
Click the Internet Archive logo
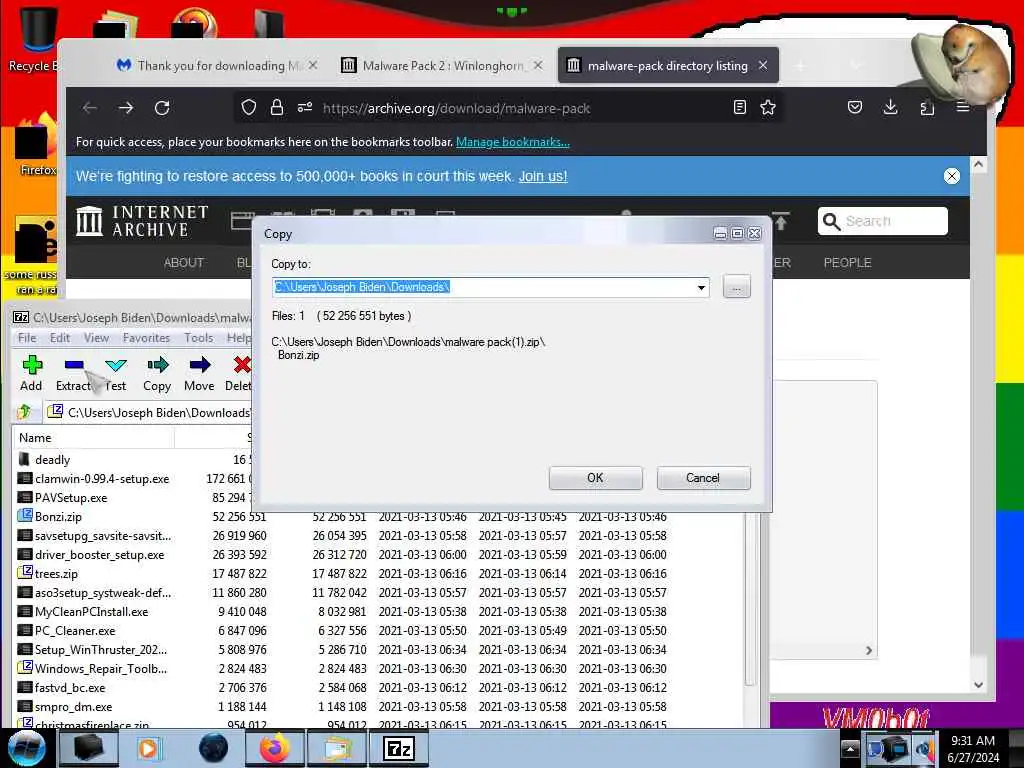click(142, 221)
